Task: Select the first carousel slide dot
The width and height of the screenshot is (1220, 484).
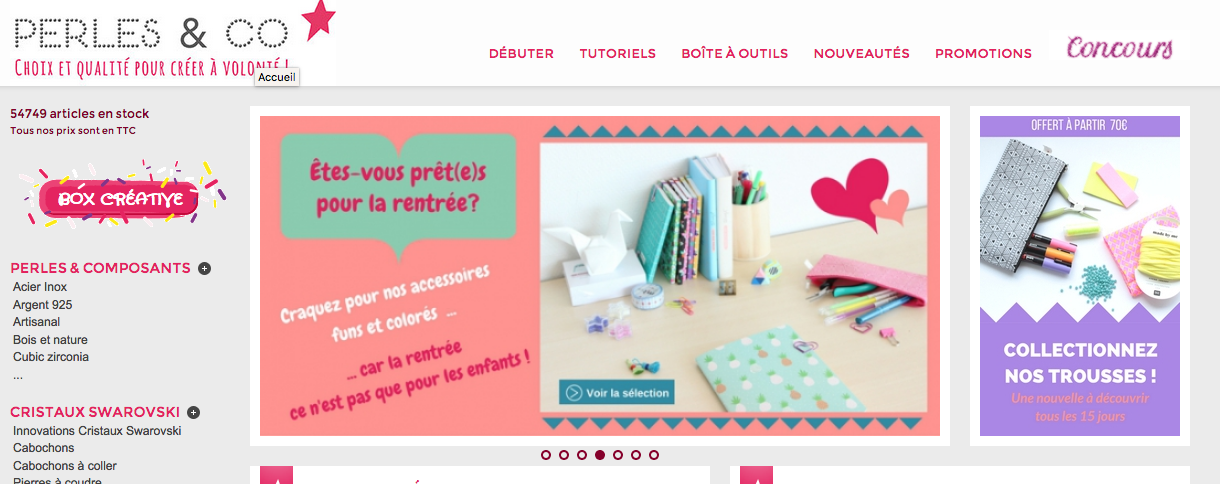Action: (546, 455)
